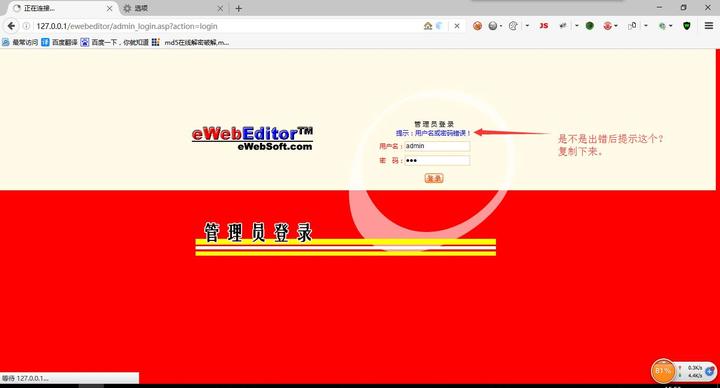Open the md5在线解密破解 bookmark
The height and width of the screenshot is (388, 720).
pos(191,42)
